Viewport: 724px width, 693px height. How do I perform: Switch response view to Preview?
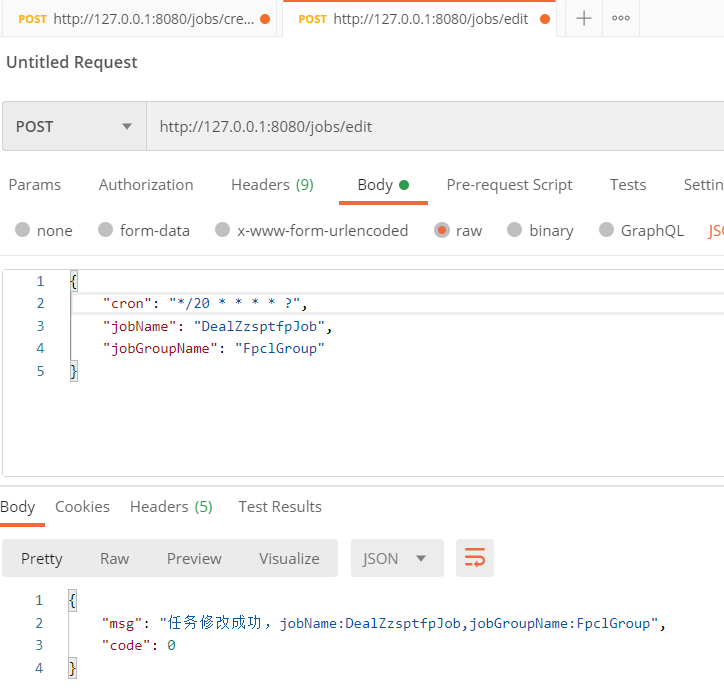tap(194, 558)
